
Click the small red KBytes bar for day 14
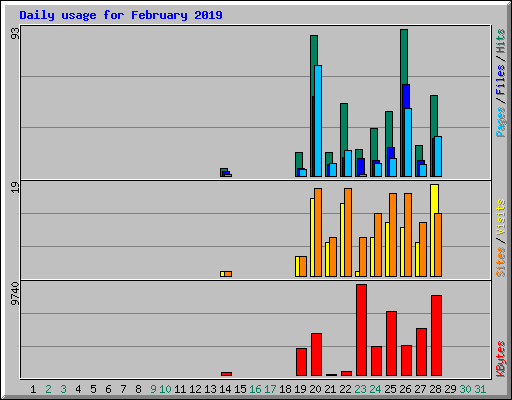click(226, 374)
